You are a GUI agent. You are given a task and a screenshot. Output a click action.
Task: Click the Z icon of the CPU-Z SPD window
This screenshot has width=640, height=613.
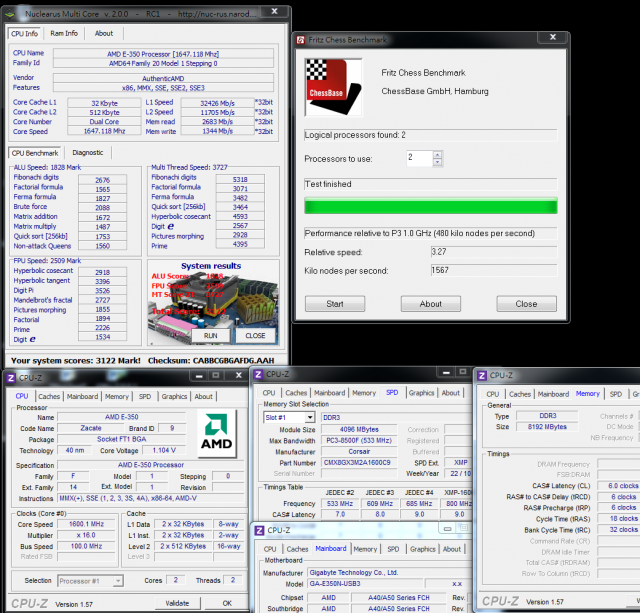pos(258,374)
